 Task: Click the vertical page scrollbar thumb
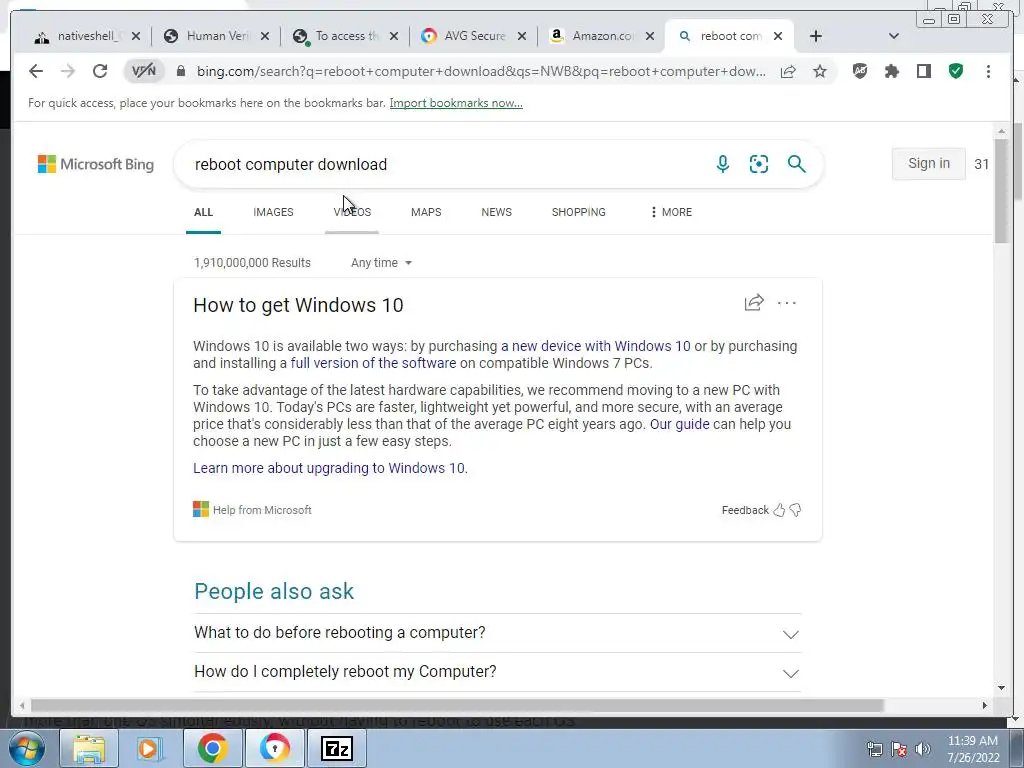pyautogui.click(x=1002, y=192)
